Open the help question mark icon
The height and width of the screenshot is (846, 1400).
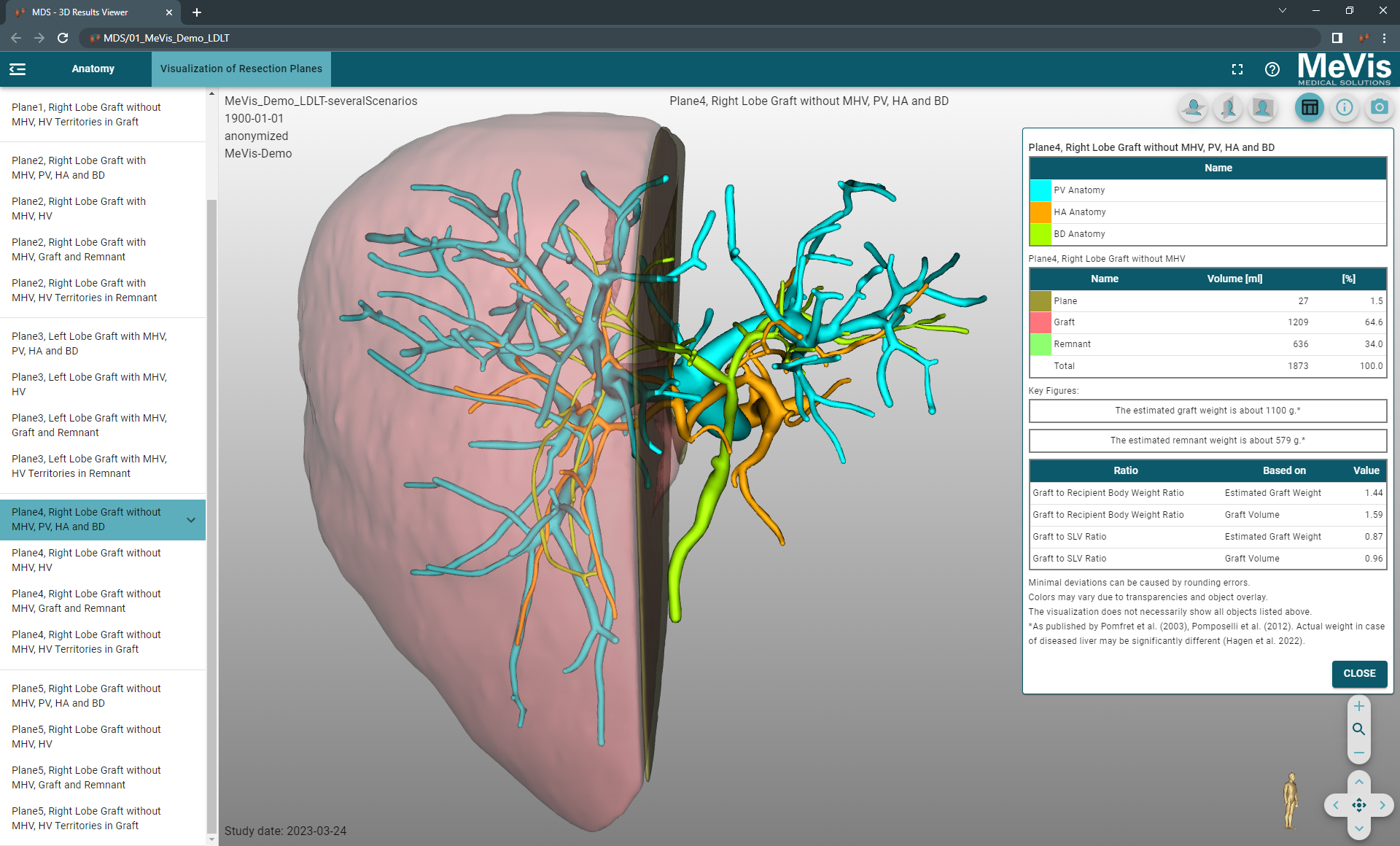tap(1272, 69)
